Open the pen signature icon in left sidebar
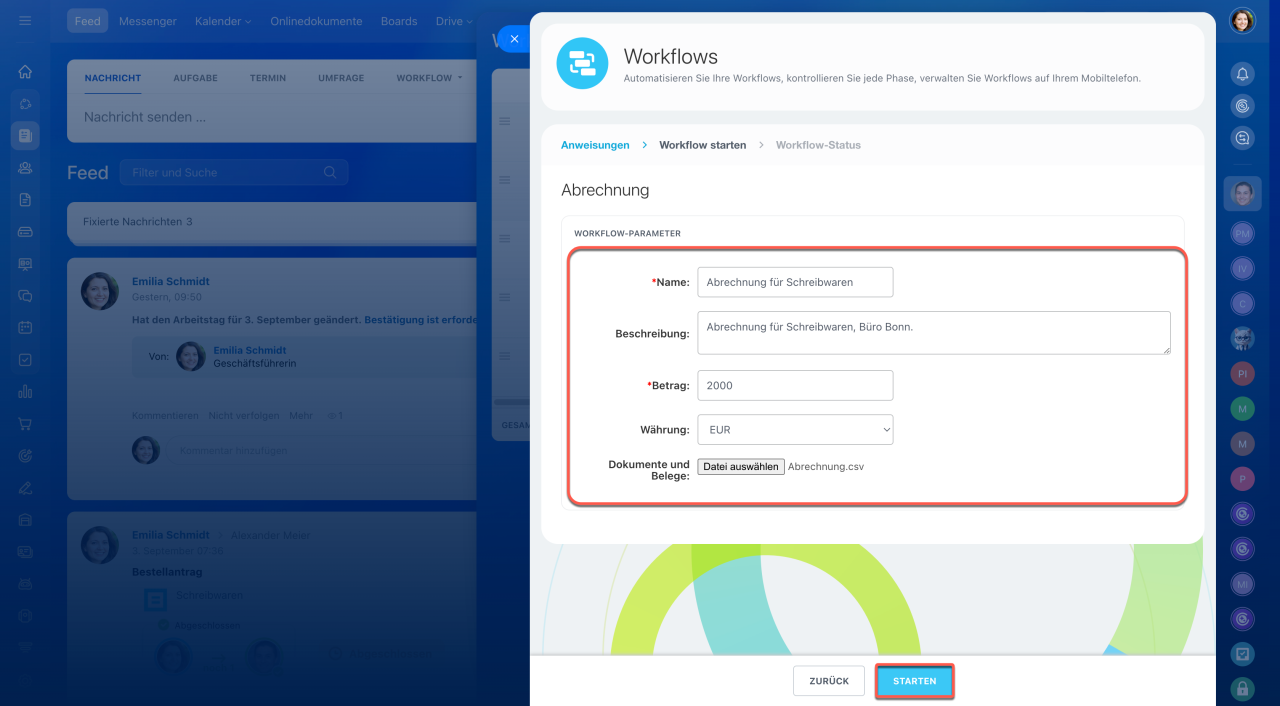 coord(25,488)
